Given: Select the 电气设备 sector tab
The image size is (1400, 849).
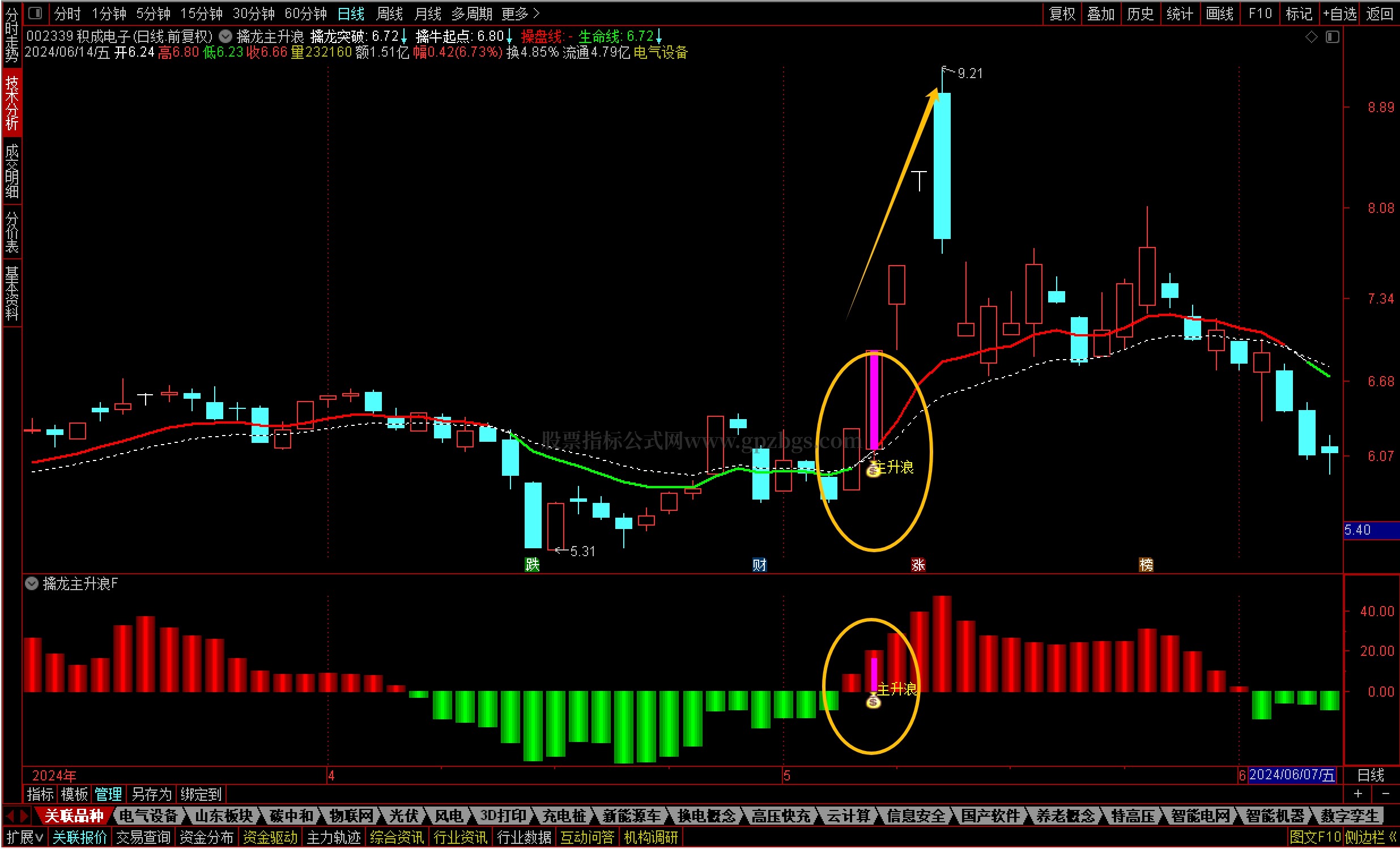Looking at the screenshot, I should click(148, 816).
